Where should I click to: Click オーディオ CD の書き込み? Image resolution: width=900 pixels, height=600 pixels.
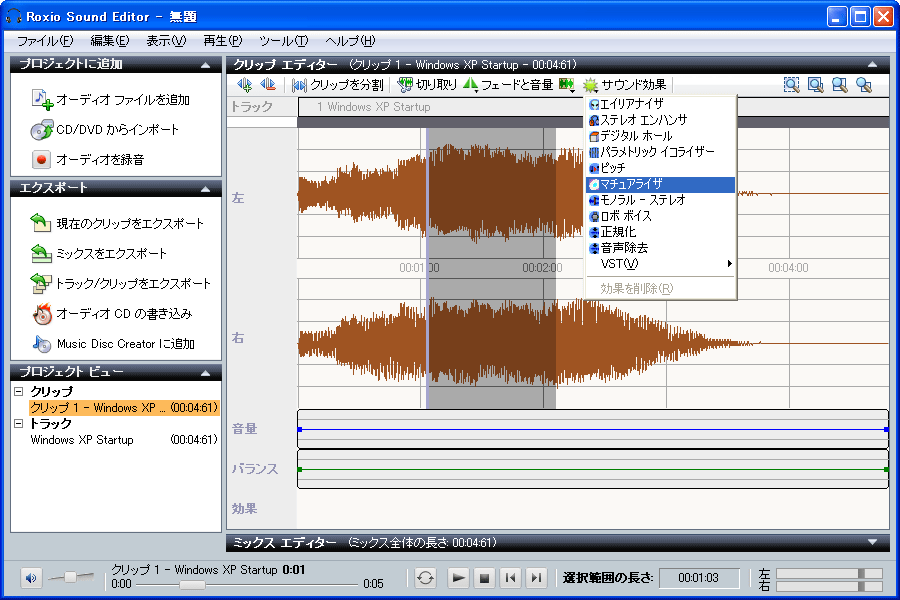[x=112, y=313]
